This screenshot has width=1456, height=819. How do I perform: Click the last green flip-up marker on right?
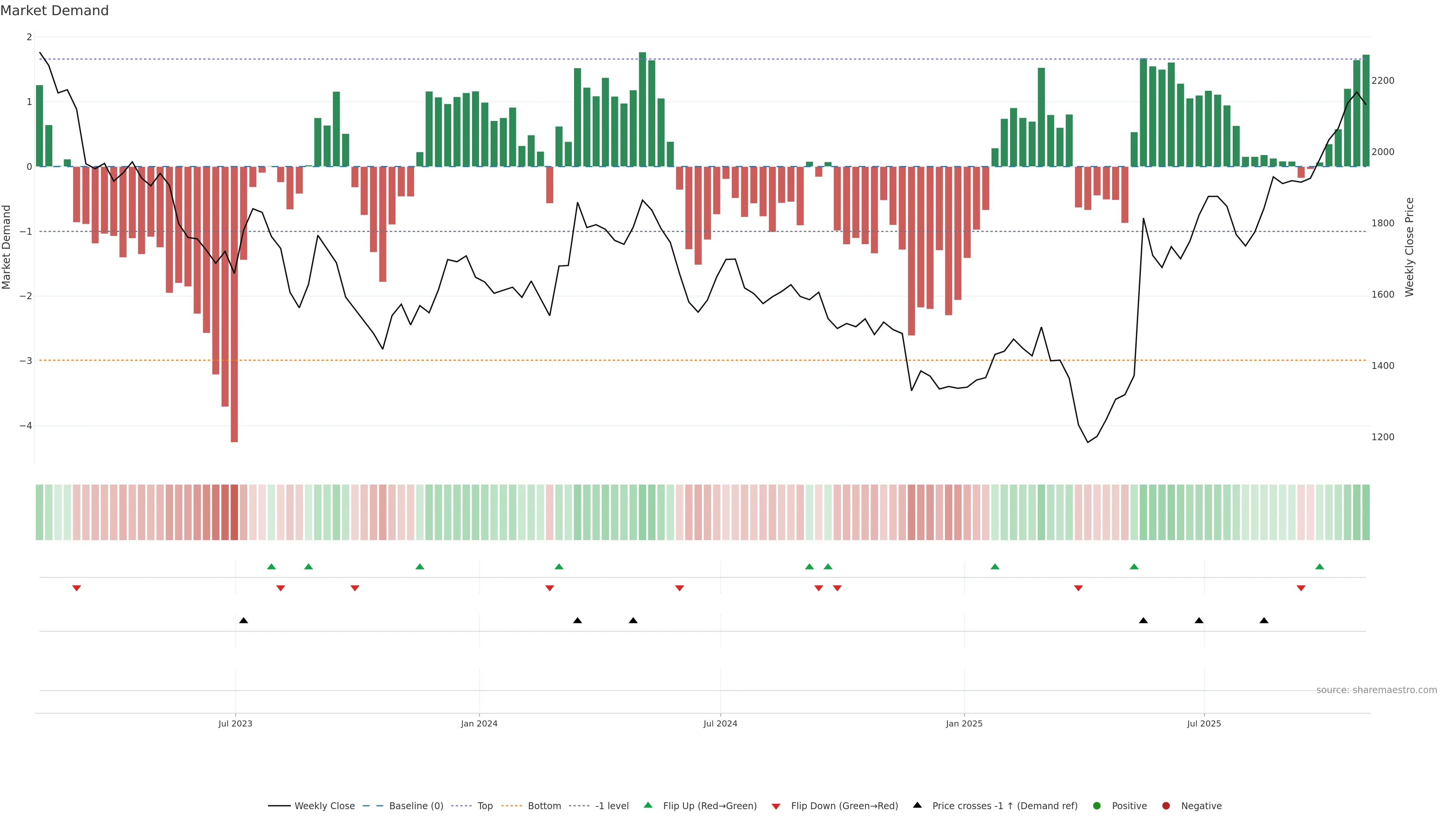(1319, 566)
